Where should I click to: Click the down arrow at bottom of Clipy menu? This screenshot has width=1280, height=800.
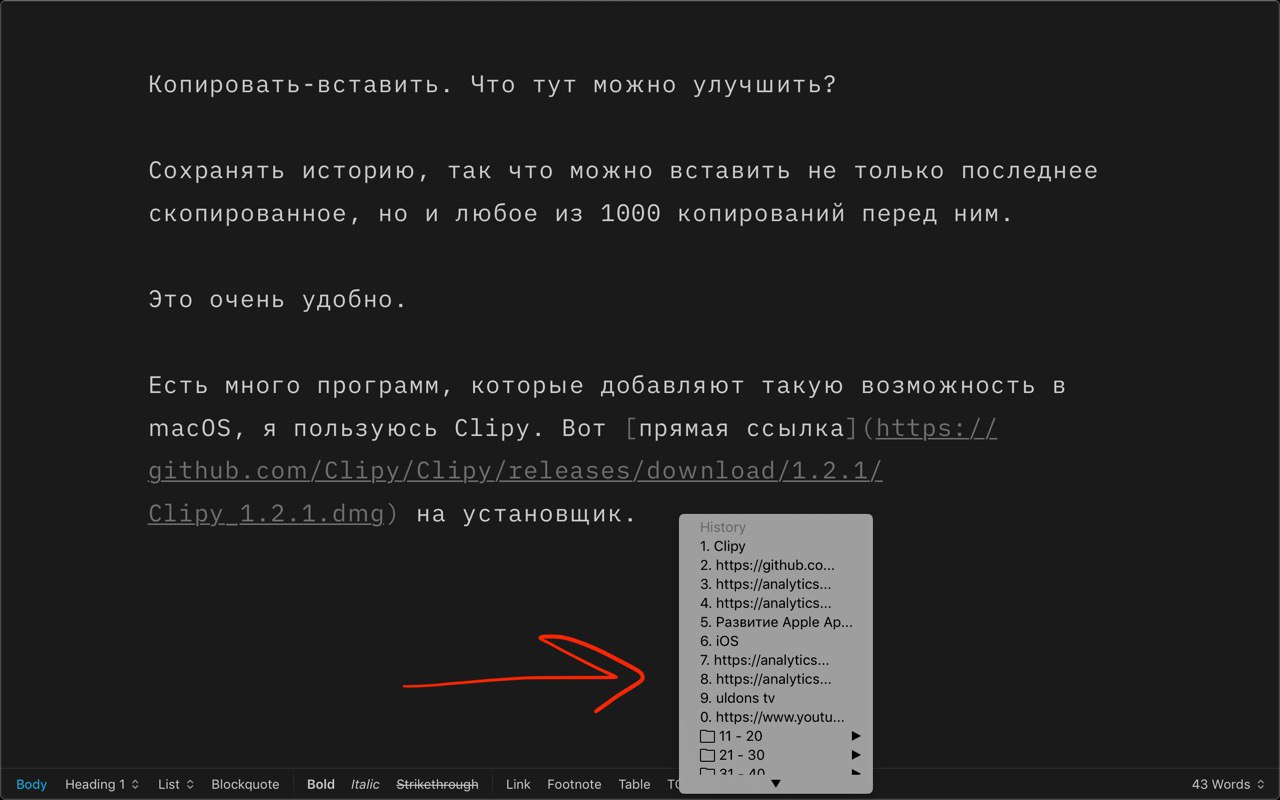coord(775,784)
